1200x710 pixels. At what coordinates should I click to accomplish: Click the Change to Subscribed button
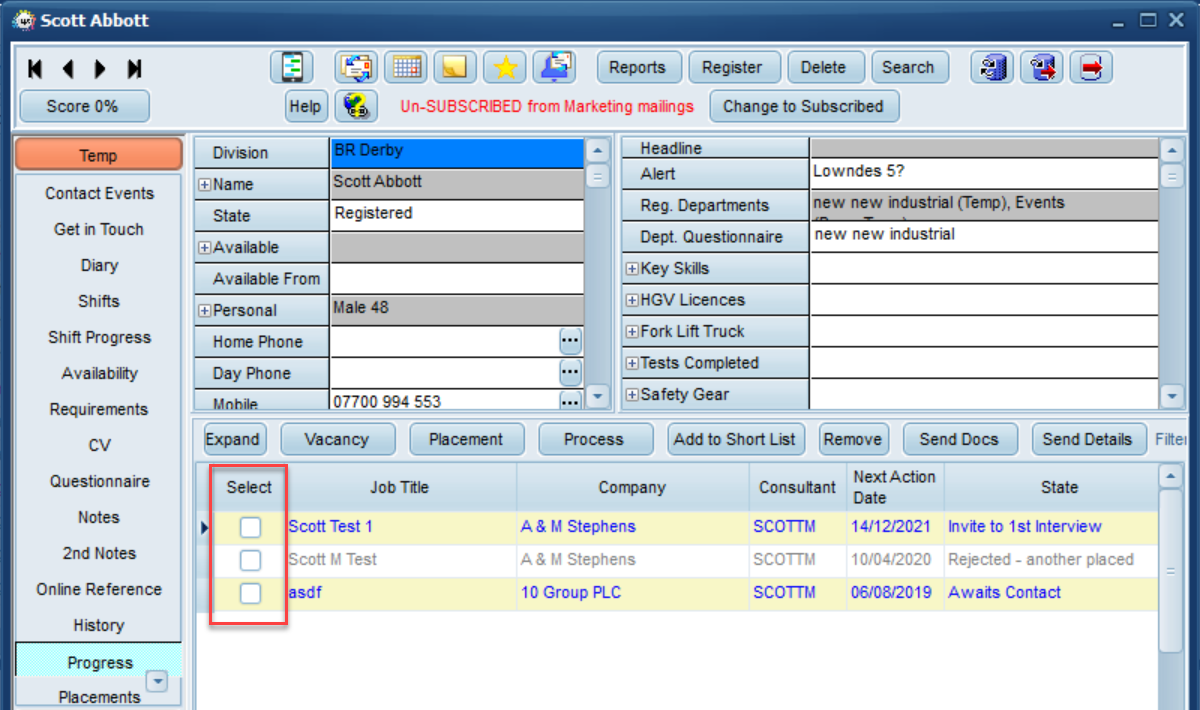click(x=804, y=106)
